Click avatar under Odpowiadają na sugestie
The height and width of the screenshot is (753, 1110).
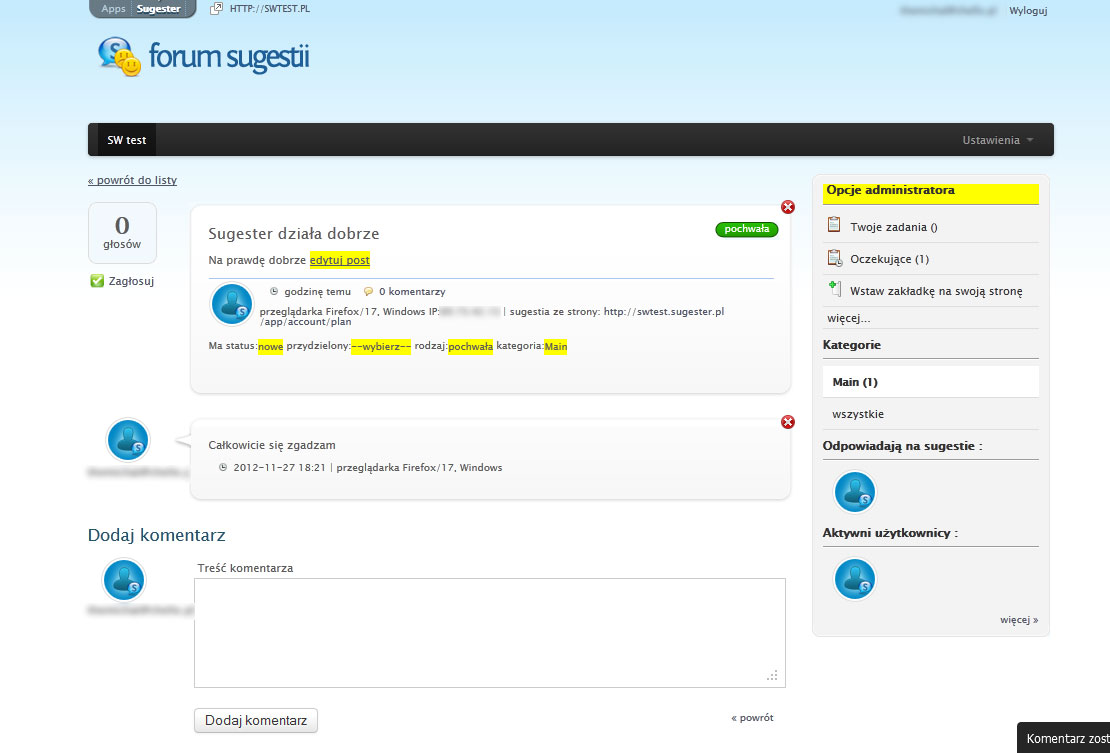point(854,492)
